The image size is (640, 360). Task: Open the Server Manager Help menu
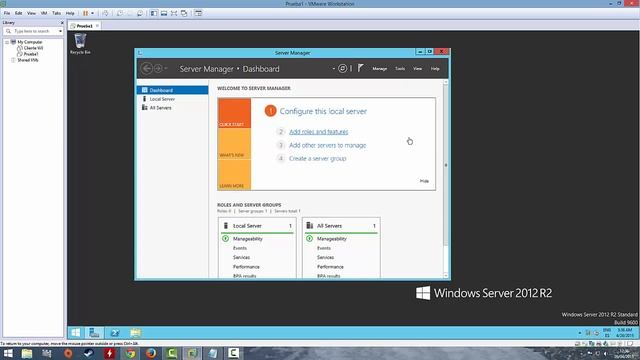click(x=435, y=69)
